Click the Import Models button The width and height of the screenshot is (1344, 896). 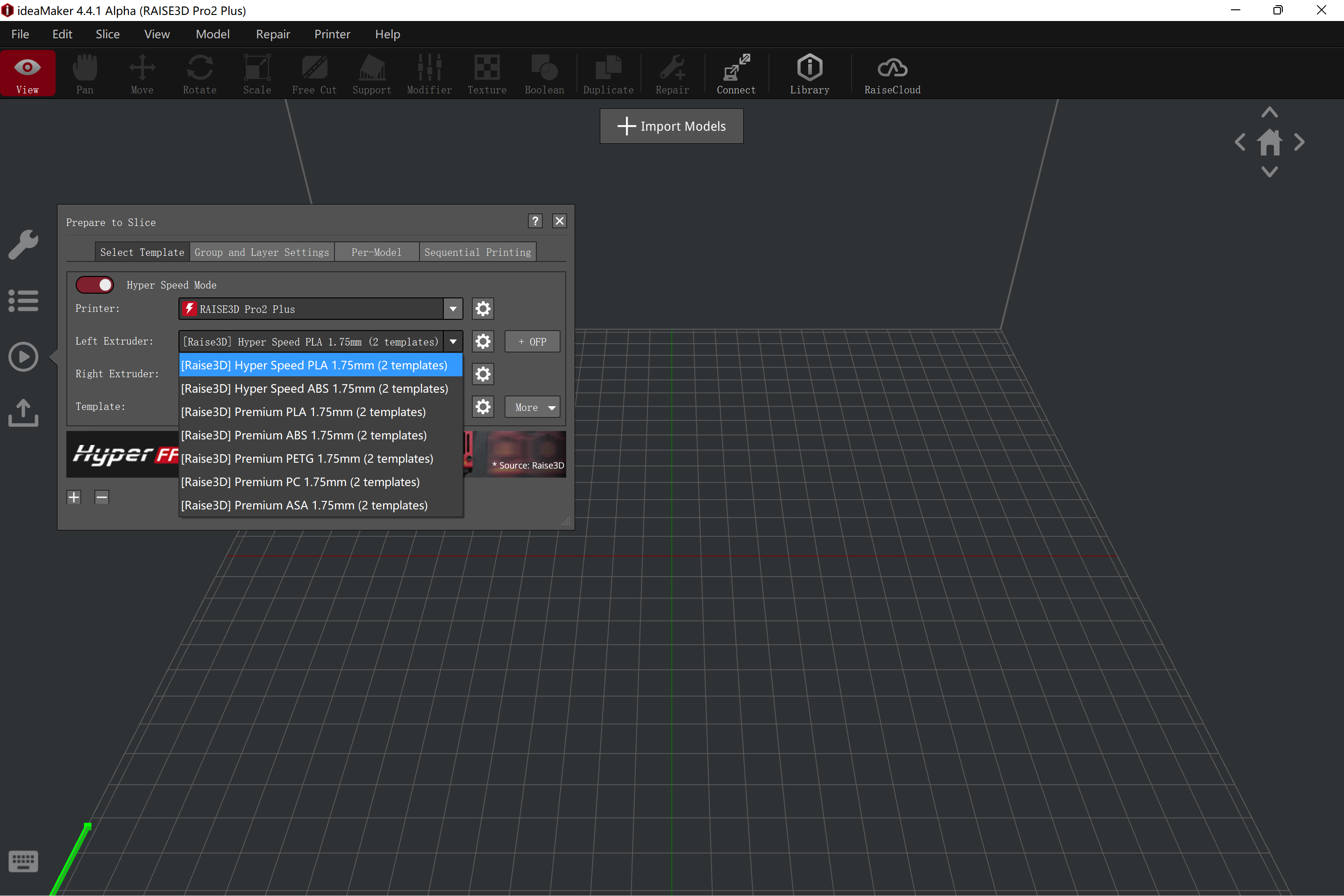coord(671,126)
